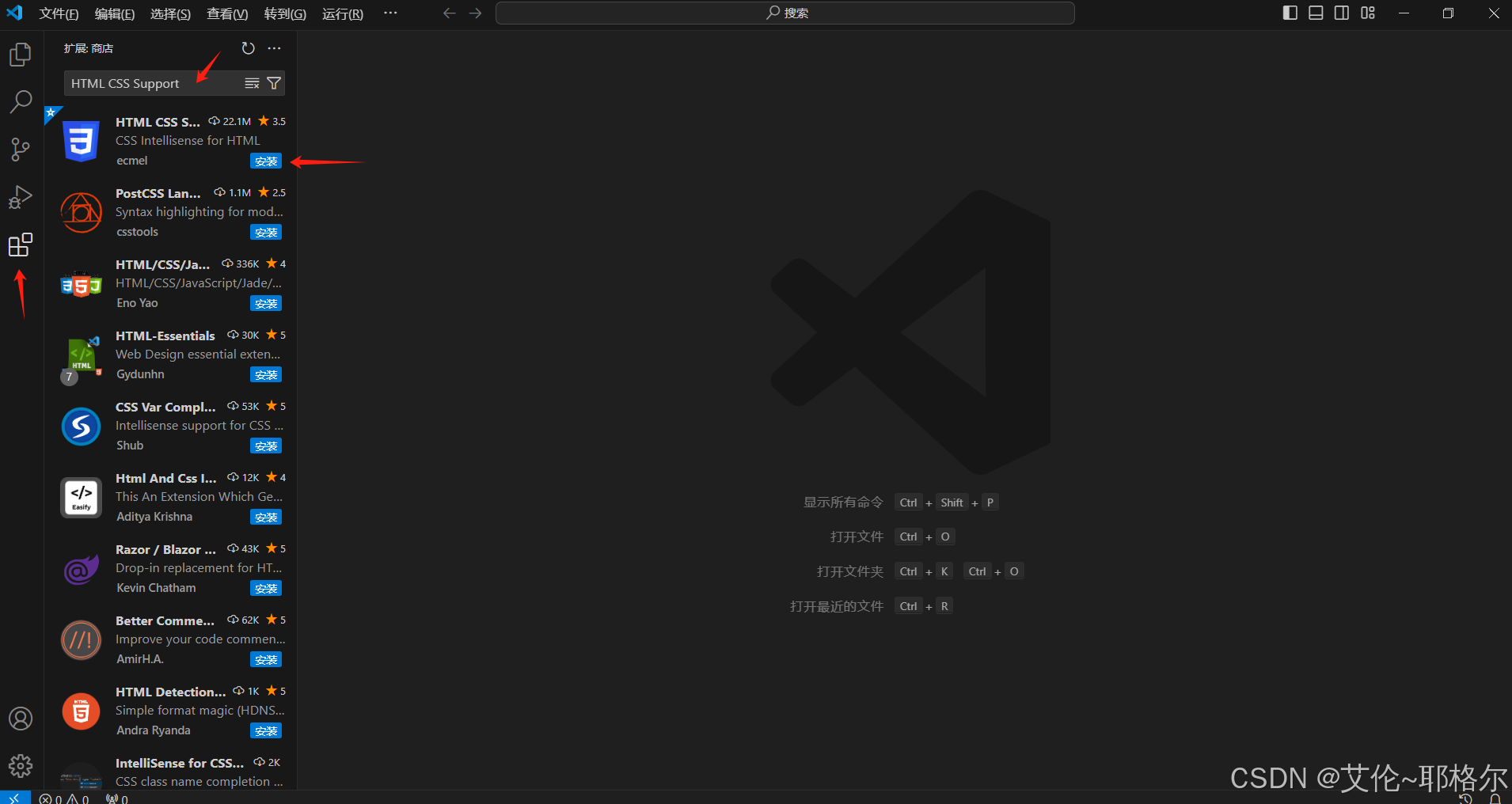This screenshot has height=804, width=1512.
Task: Toggle the bottom panel layout
Action: [1316, 13]
